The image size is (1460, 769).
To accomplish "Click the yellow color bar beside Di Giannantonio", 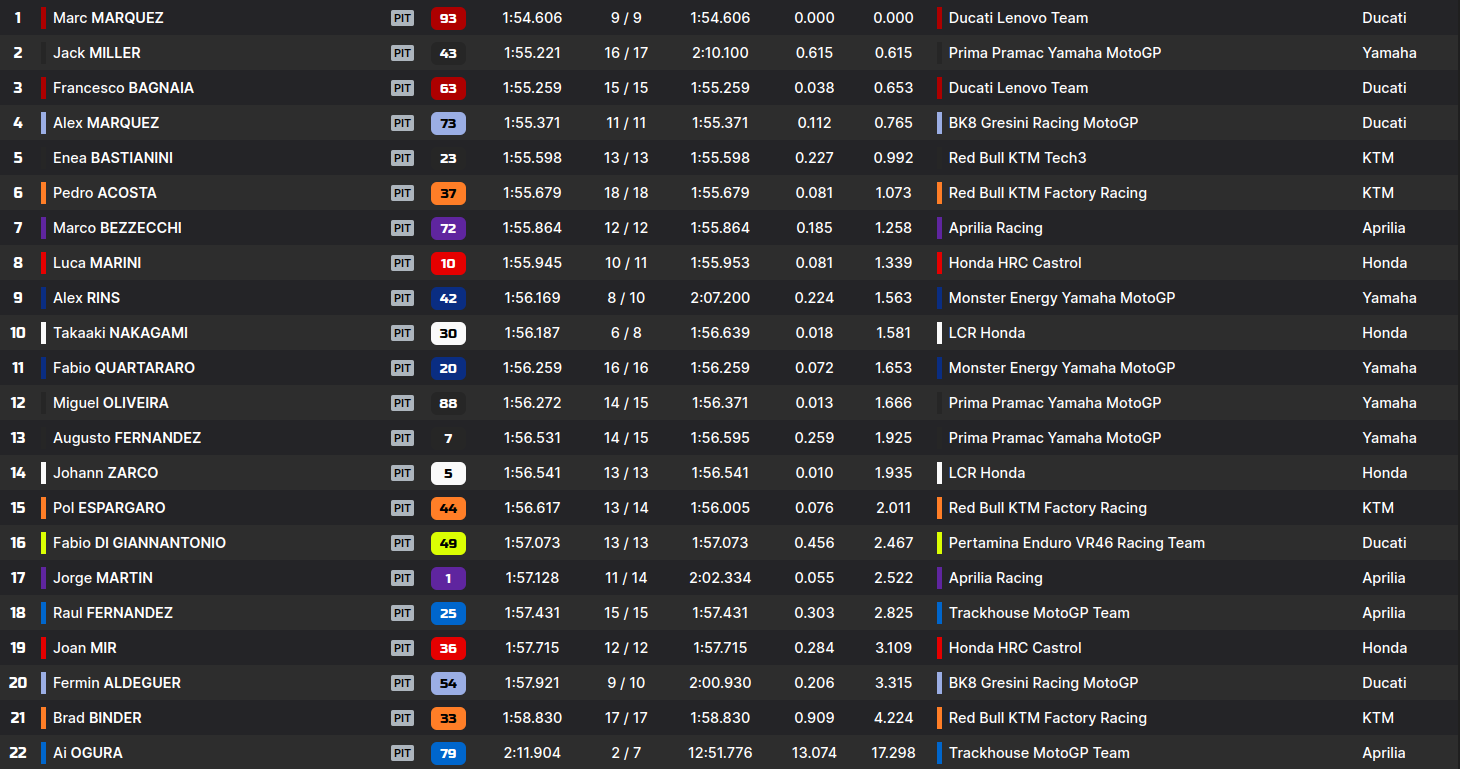I will click(44, 543).
